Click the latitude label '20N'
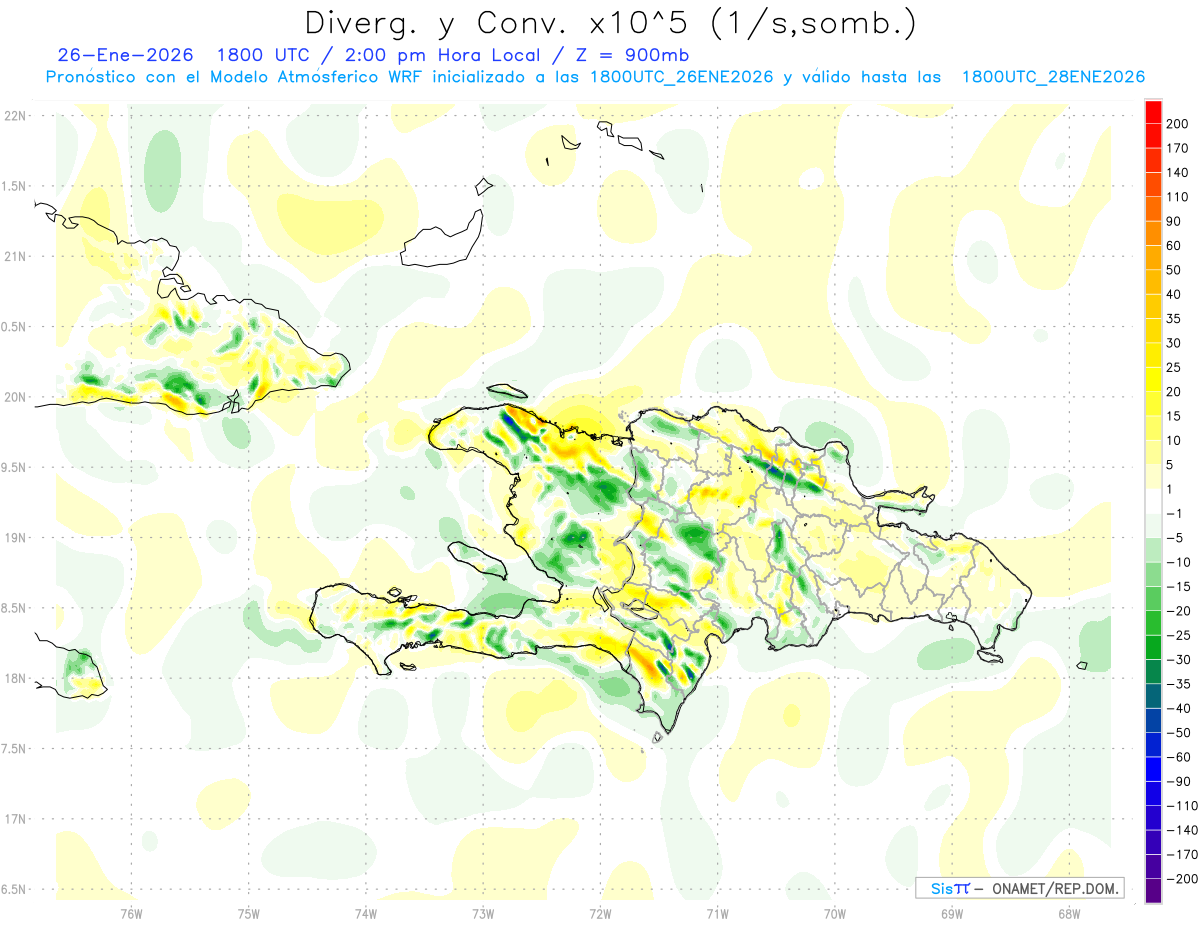The image size is (1200, 927). [14, 397]
